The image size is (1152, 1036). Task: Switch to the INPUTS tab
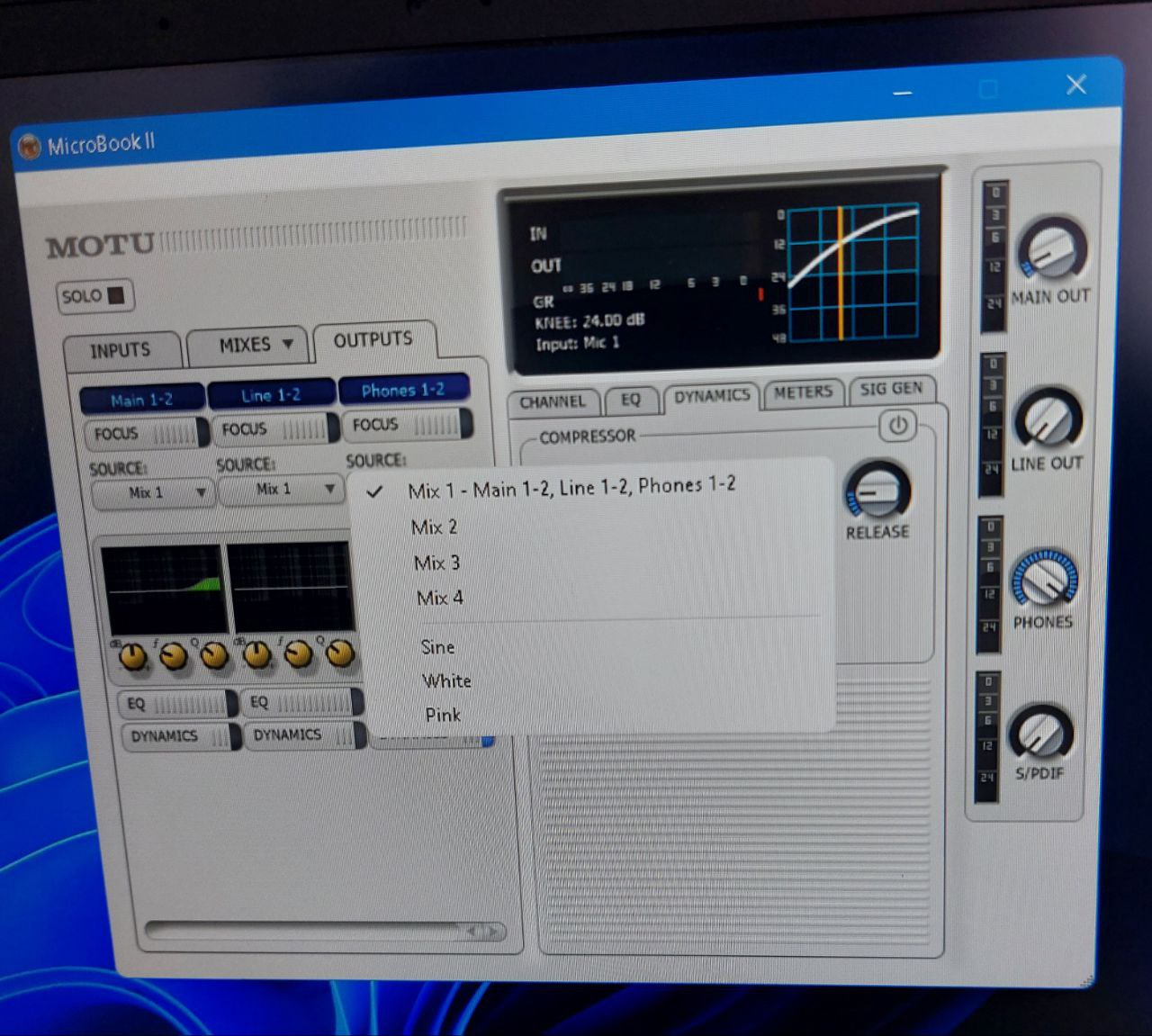121,350
